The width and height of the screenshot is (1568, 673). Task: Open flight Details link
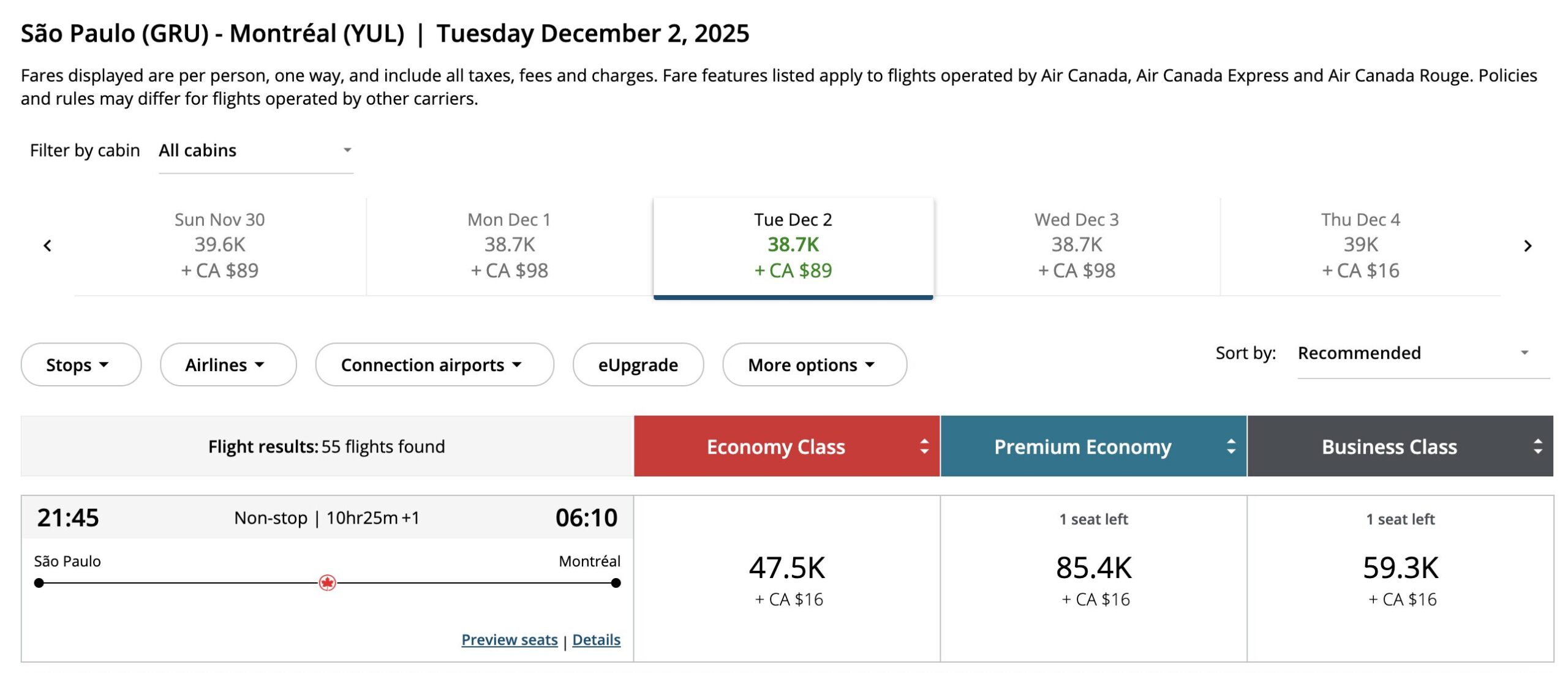pyautogui.click(x=596, y=639)
